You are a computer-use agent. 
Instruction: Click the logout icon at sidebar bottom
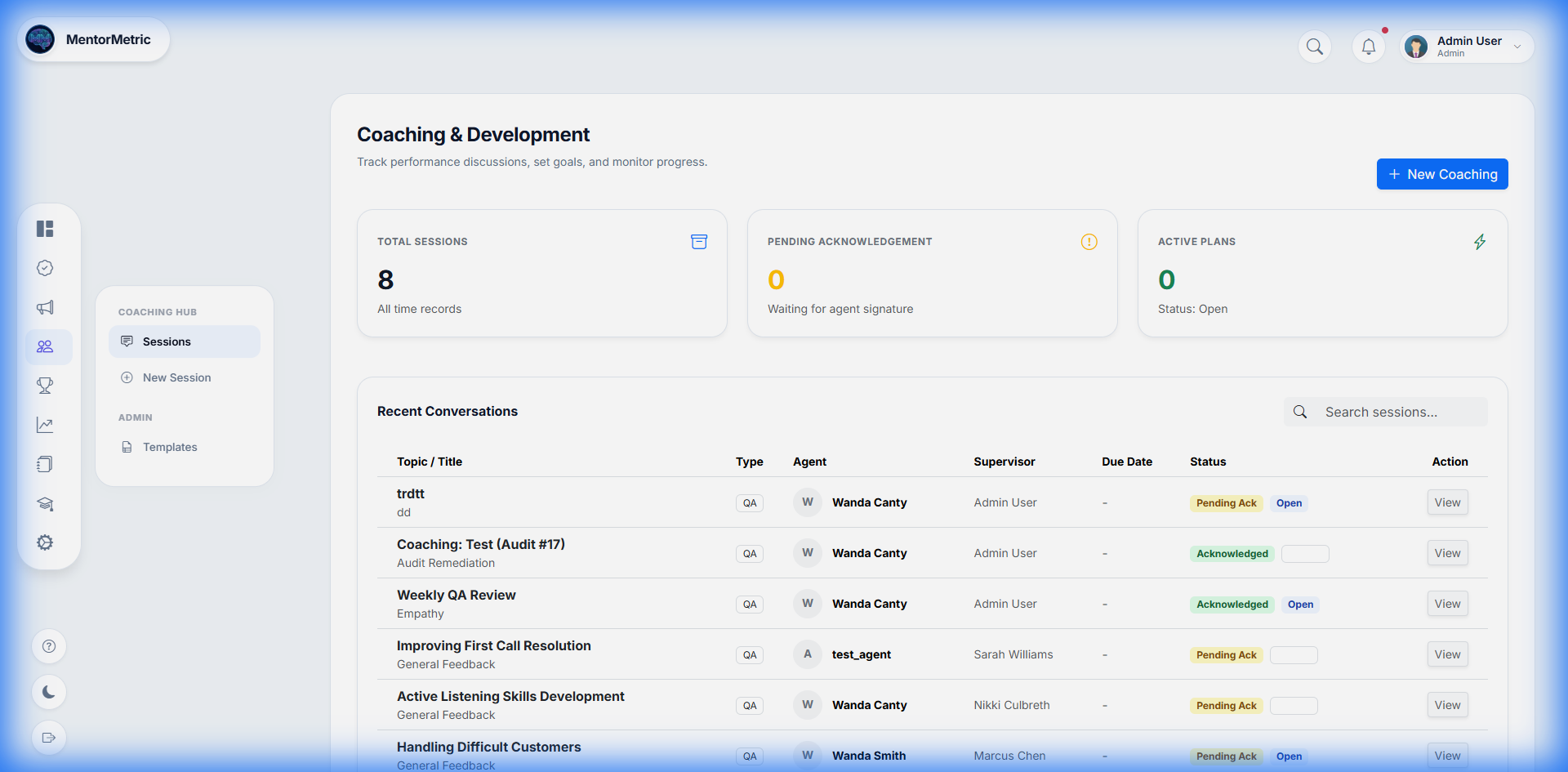click(49, 738)
